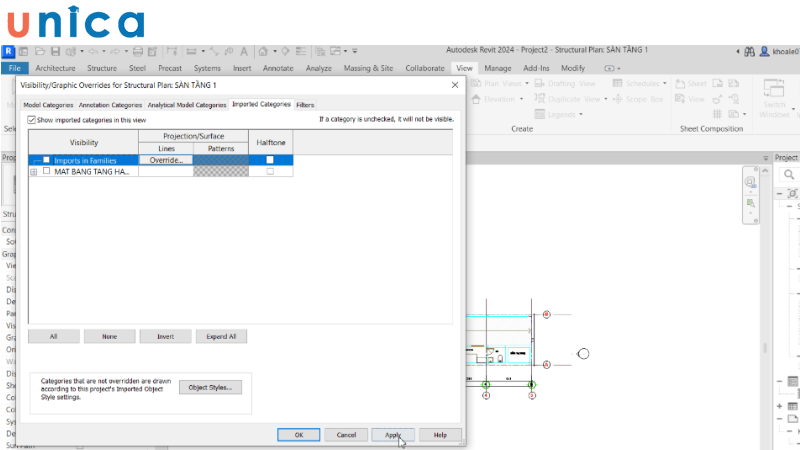This screenshot has height=450, width=800.
Task: Select the Text tool icon in quick access toolbar
Action: click(243, 51)
